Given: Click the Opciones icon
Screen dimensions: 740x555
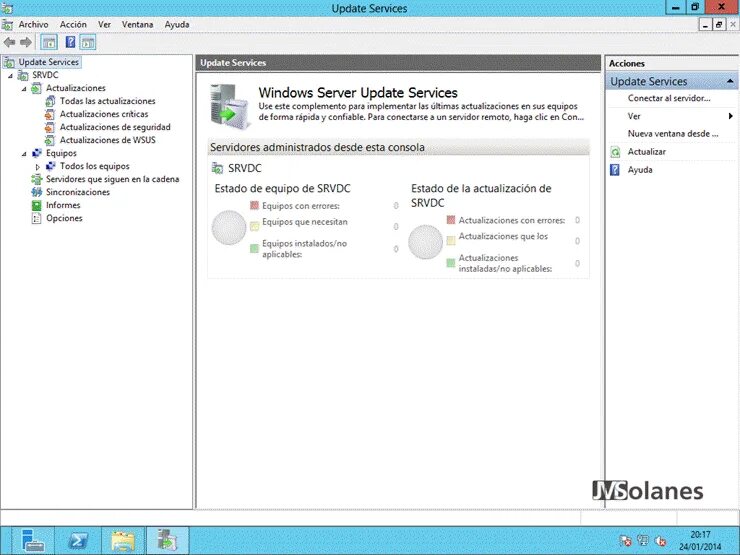Looking at the screenshot, I should (x=36, y=218).
